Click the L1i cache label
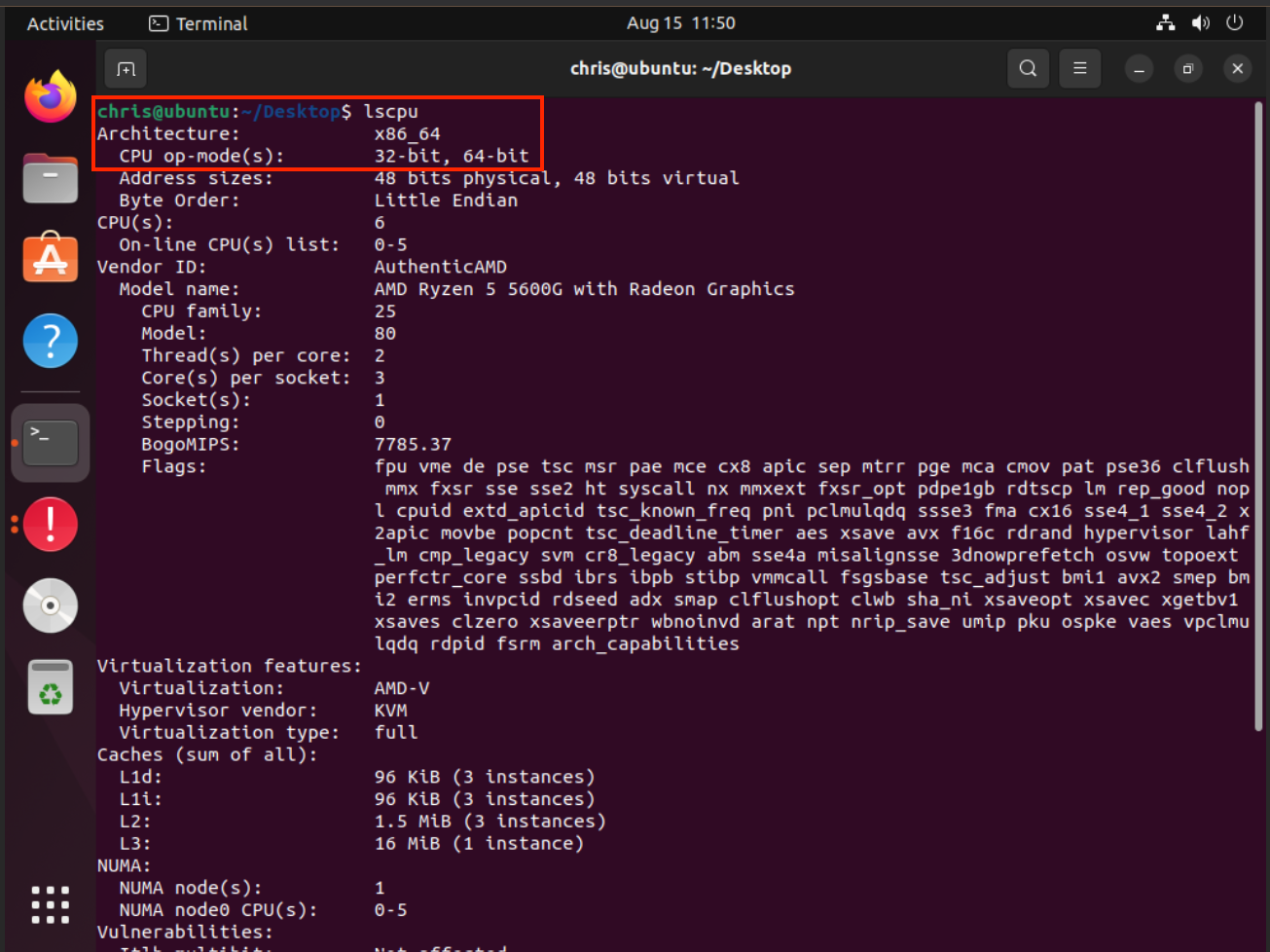 point(141,800)
